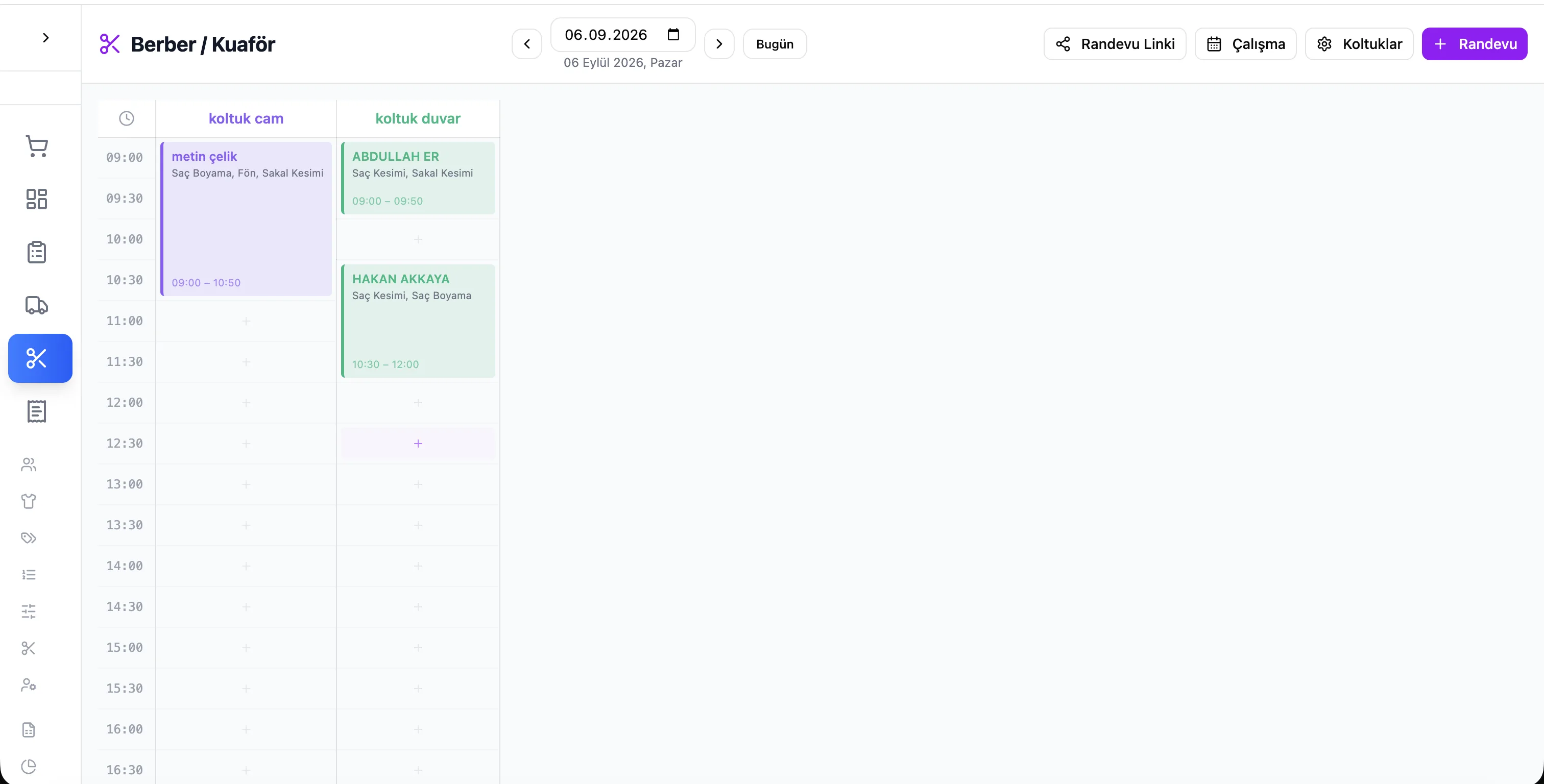The width and height of the screenshot is (1544, 784).
Task: Open the sliders settings sidebar icon
Action: (29, 611)
